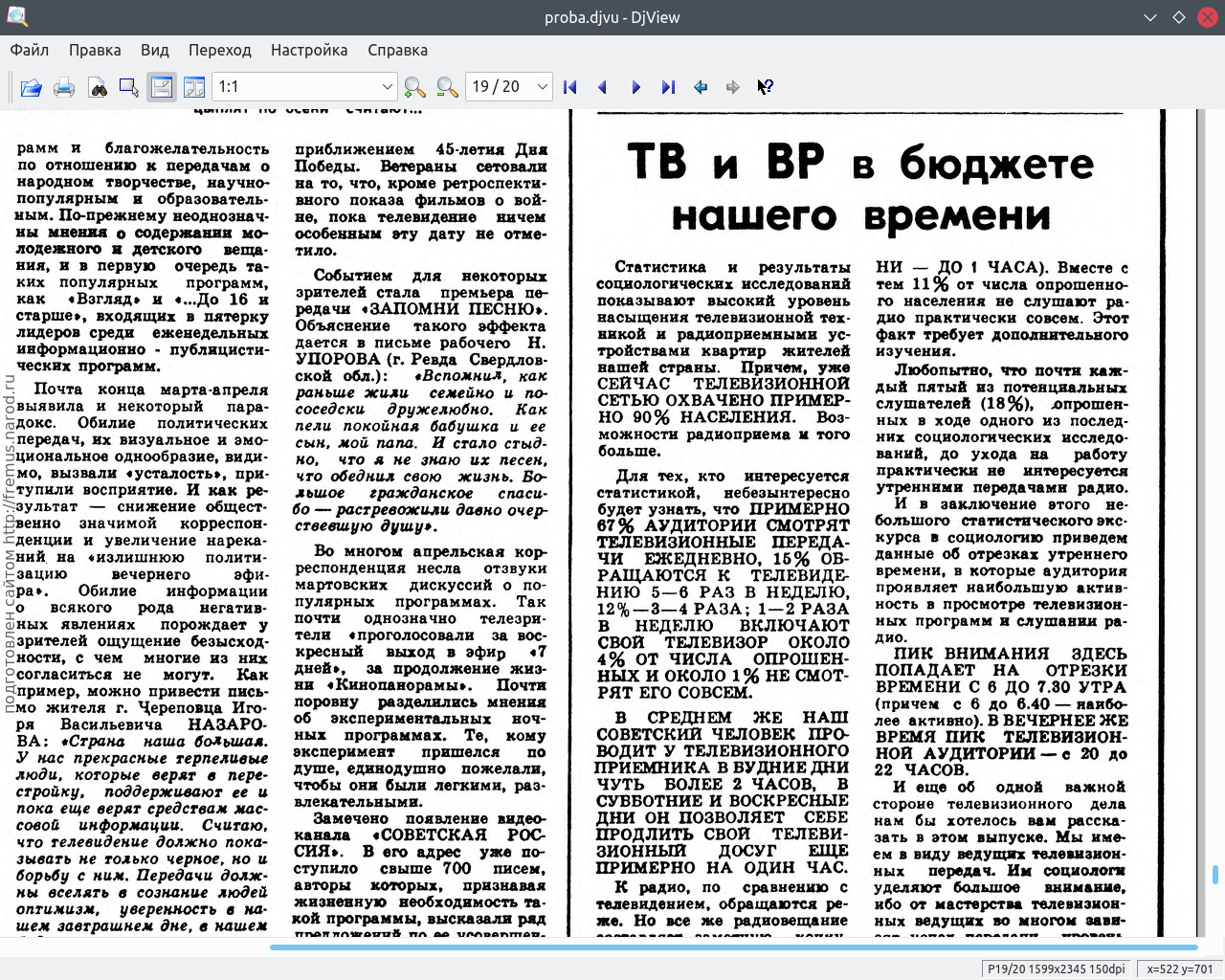Viewport: 1225px width, 980px height.
Task: Open the 19 / 20 page selector
Action: 508,87
